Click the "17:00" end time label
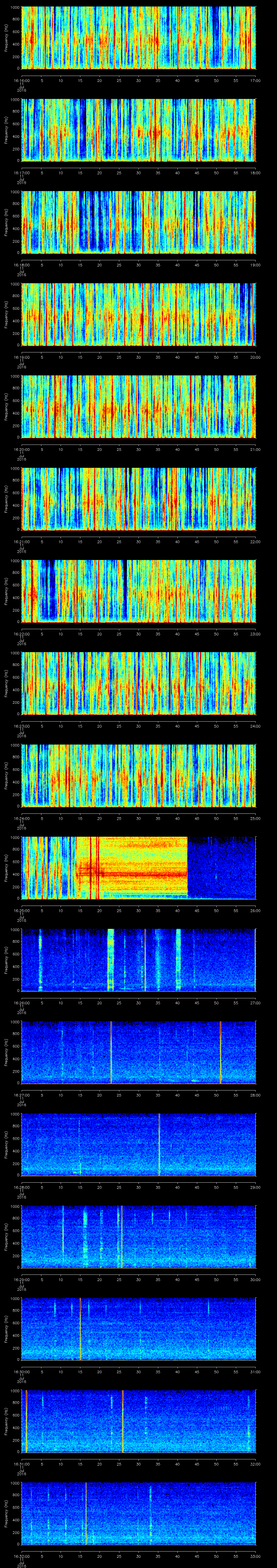Screen dimensions: 277x1568 pyautogui.click(x=256, y=80)
